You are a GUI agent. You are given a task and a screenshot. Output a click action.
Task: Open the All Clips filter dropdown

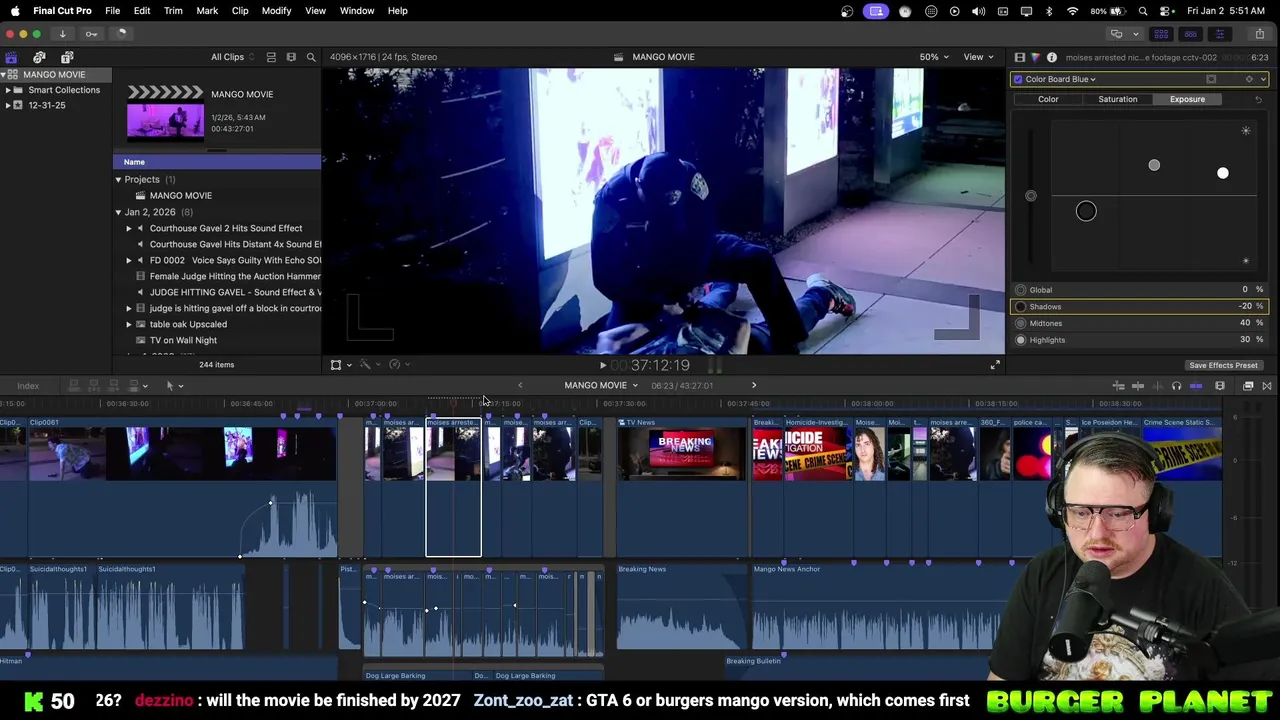tap(232, 57)
